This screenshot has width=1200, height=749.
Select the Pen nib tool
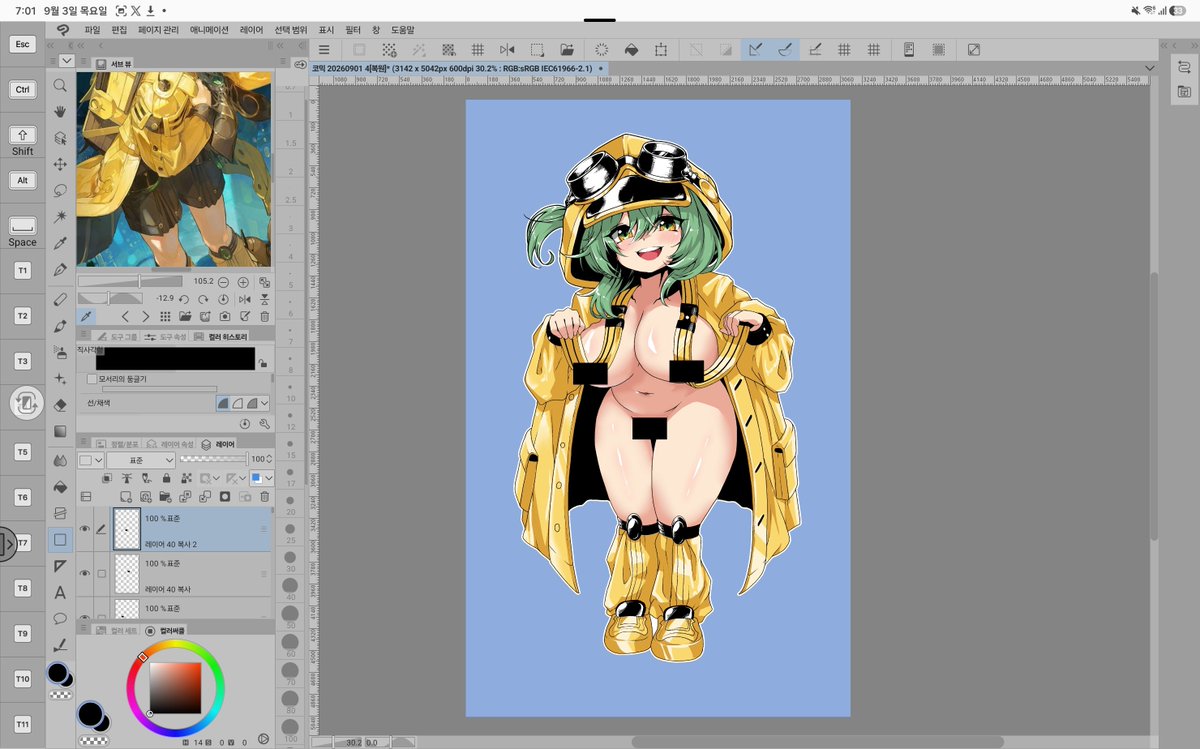(60, 270)
